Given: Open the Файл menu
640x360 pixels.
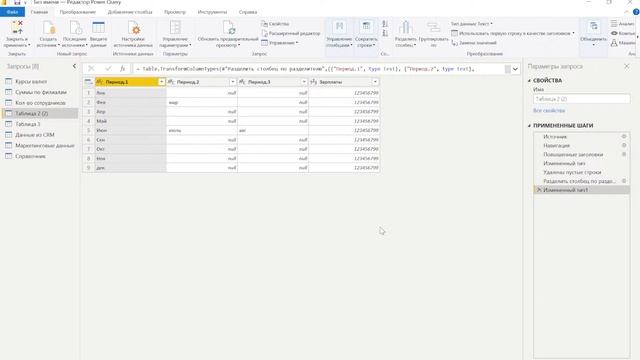Looking at the screenshot, I should [x=12, y=12].
